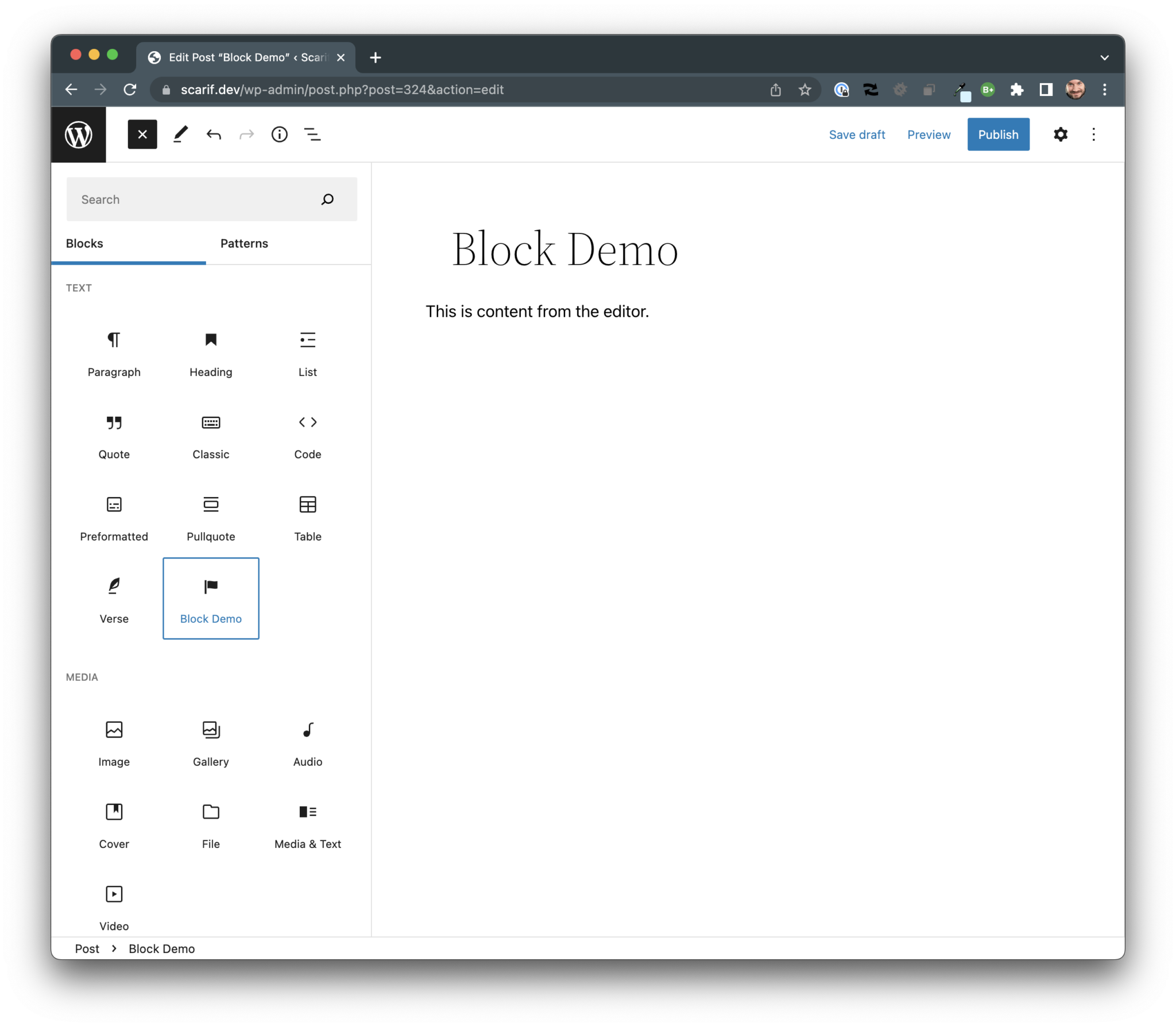
Task: Open the Options three-dot menu
Action: 1094,134
